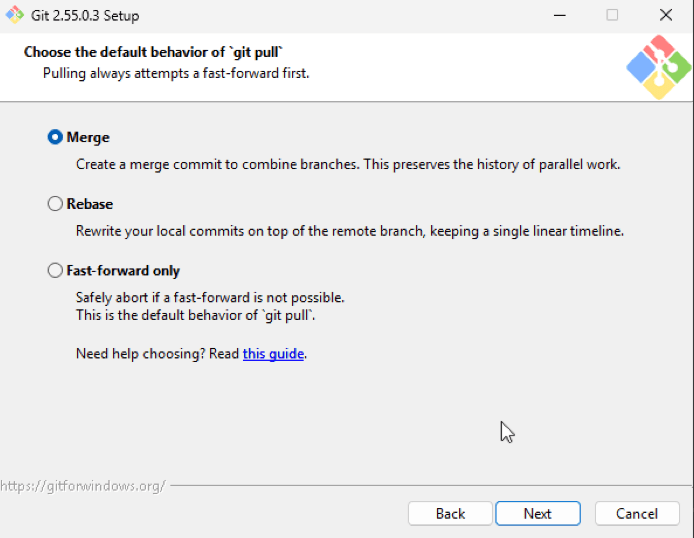Cancel the Git installation

click(637, 514)
